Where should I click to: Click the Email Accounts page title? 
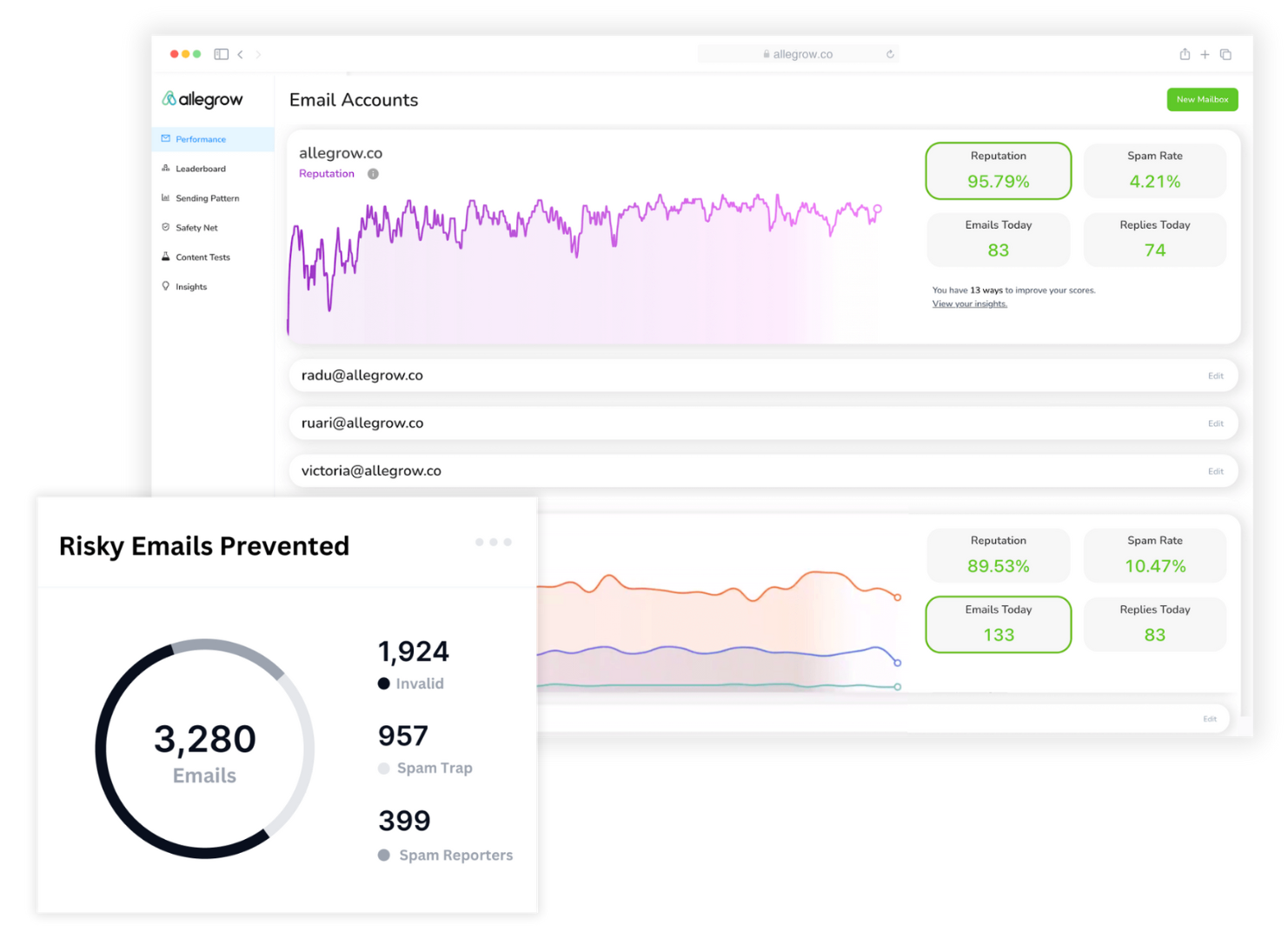click(354, 100)
